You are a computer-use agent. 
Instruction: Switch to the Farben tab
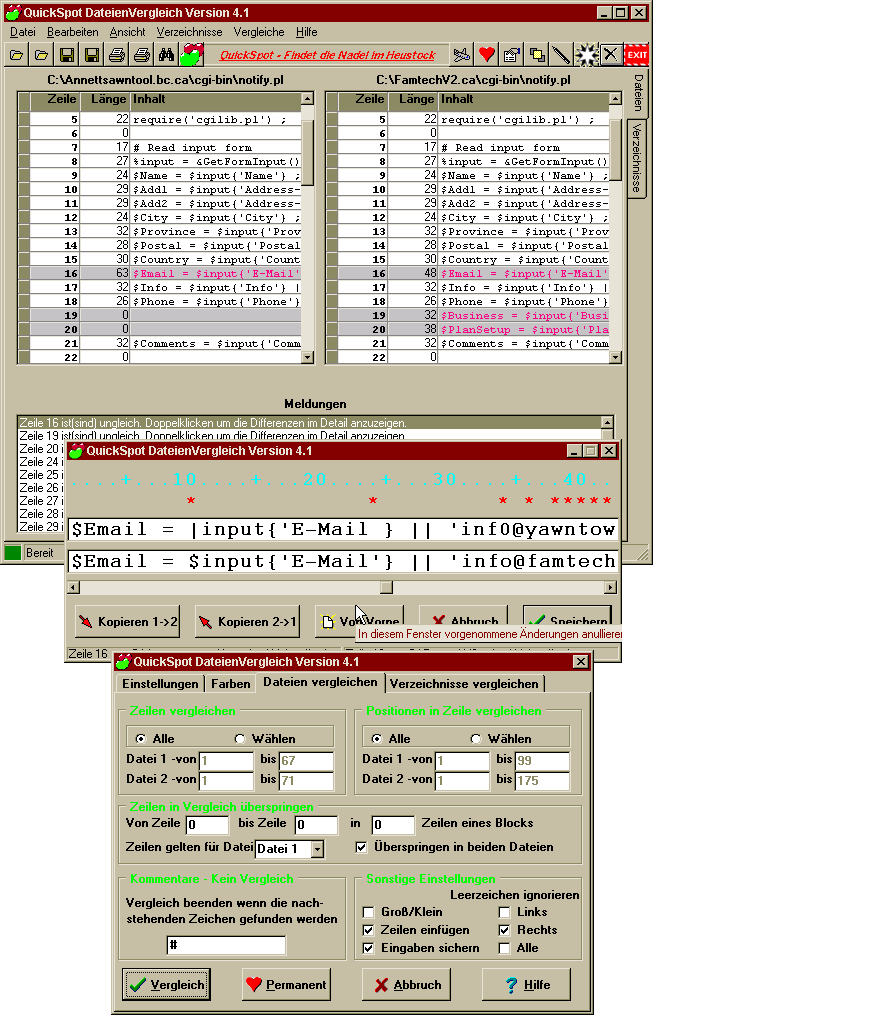pos(230,684)
